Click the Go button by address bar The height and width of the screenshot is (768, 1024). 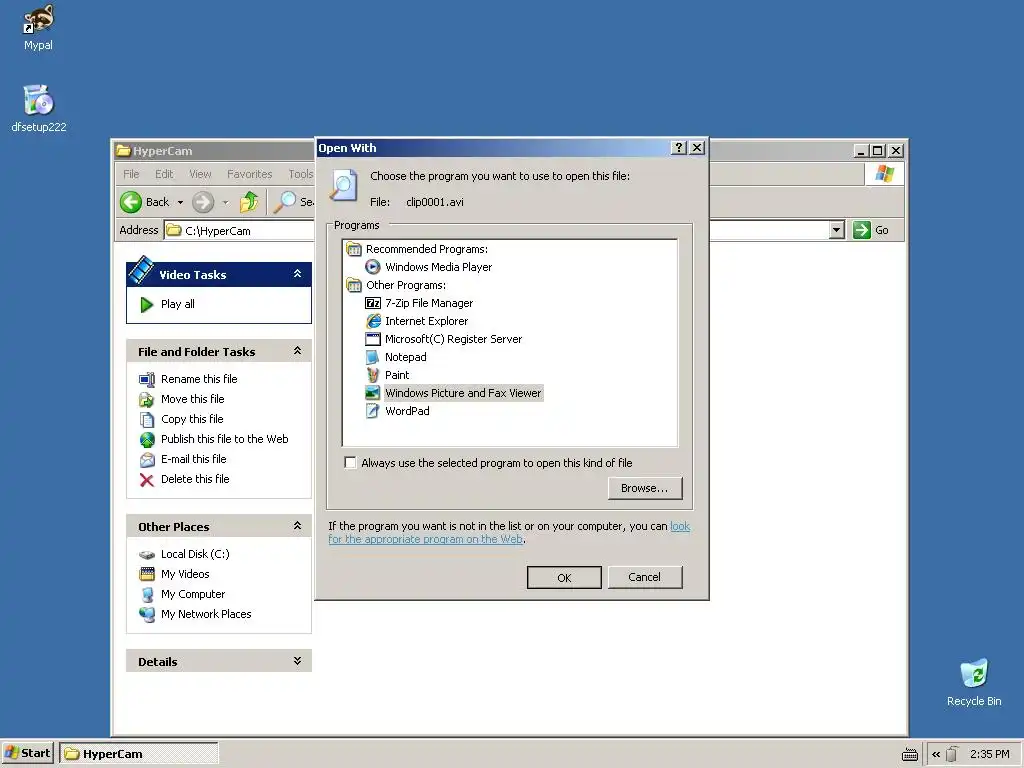pos(871,231)
